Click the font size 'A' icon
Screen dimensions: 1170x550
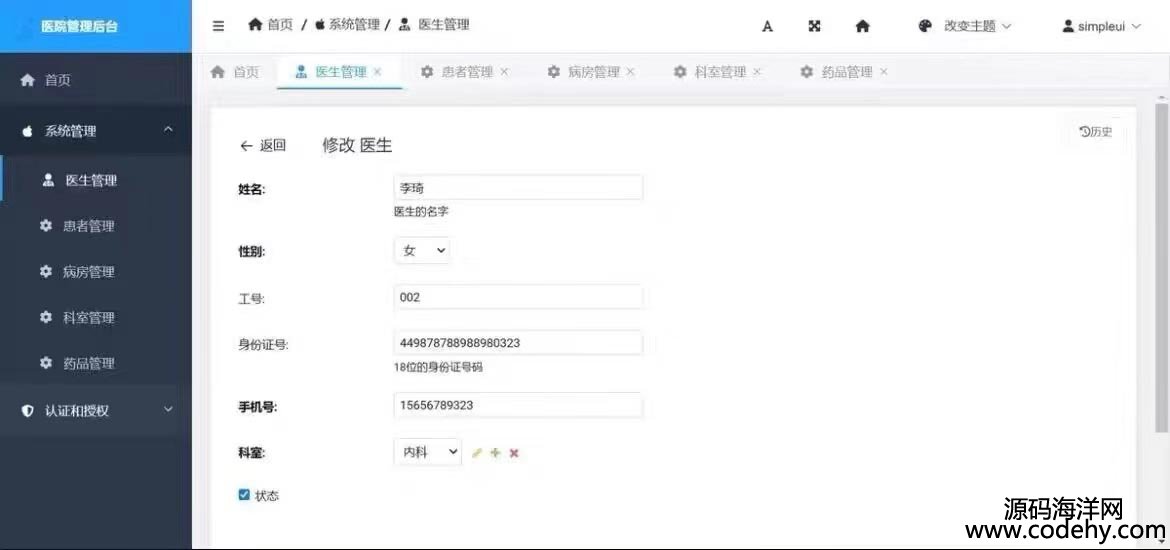coord(767,27)
